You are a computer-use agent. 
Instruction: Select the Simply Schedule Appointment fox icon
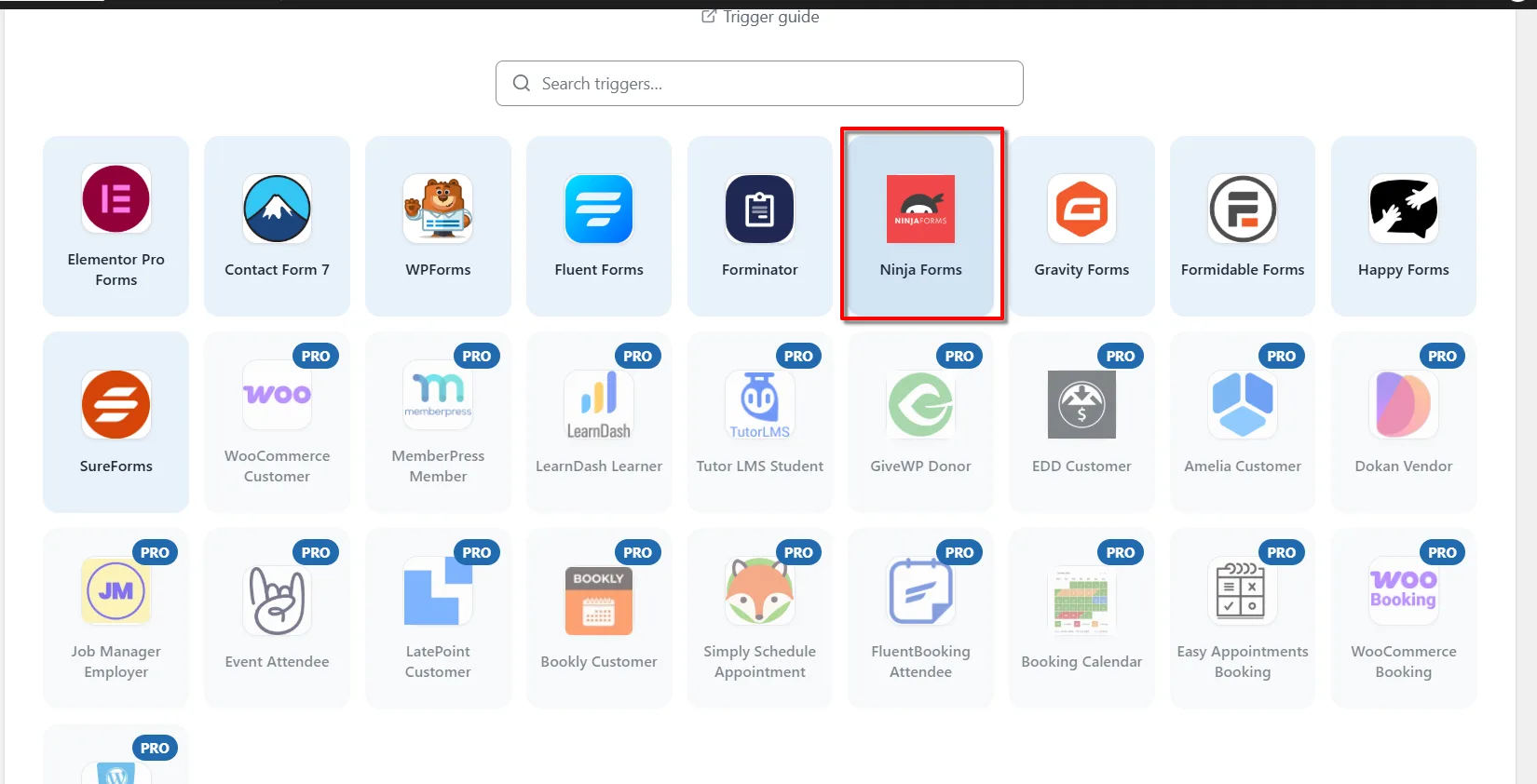tap(760, 590)
